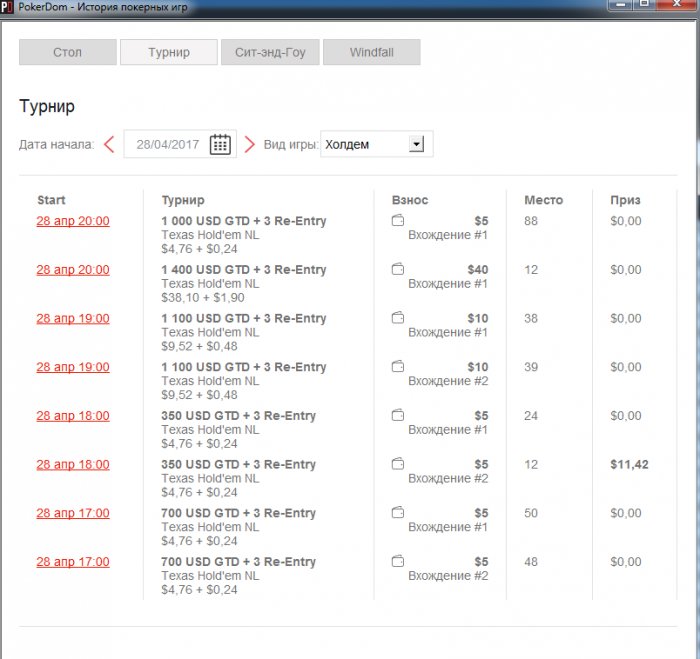The image size is (700, 659).
Task: Click the Start column header
Action: [x=51, y=200]
